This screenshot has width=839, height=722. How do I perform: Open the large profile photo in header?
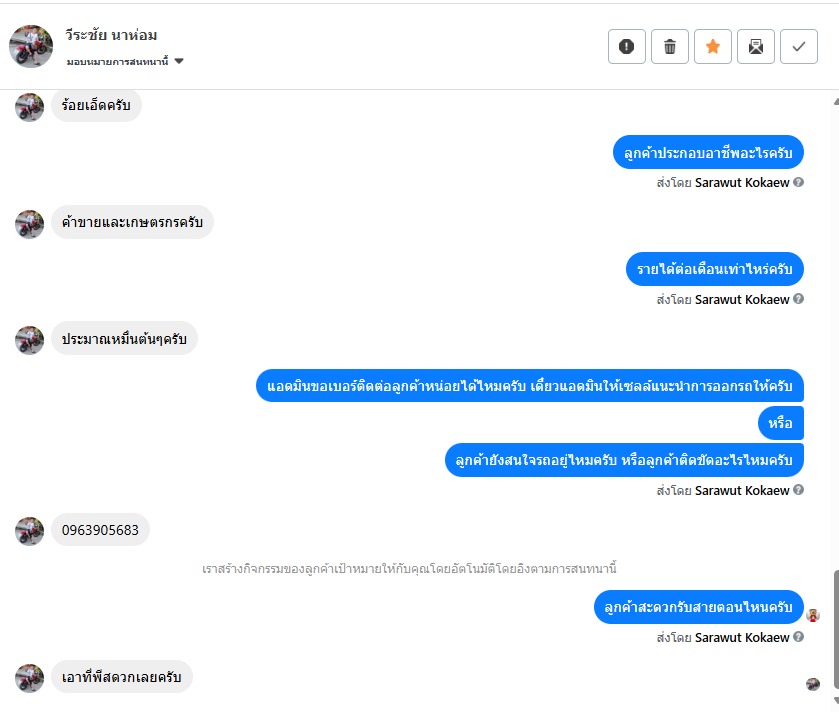click(31, 46)
